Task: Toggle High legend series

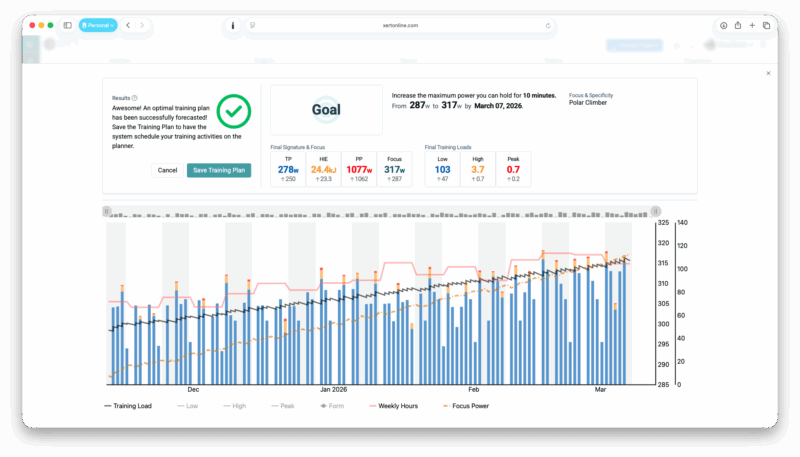Action: pyautogui.click(x=235, y=406)
